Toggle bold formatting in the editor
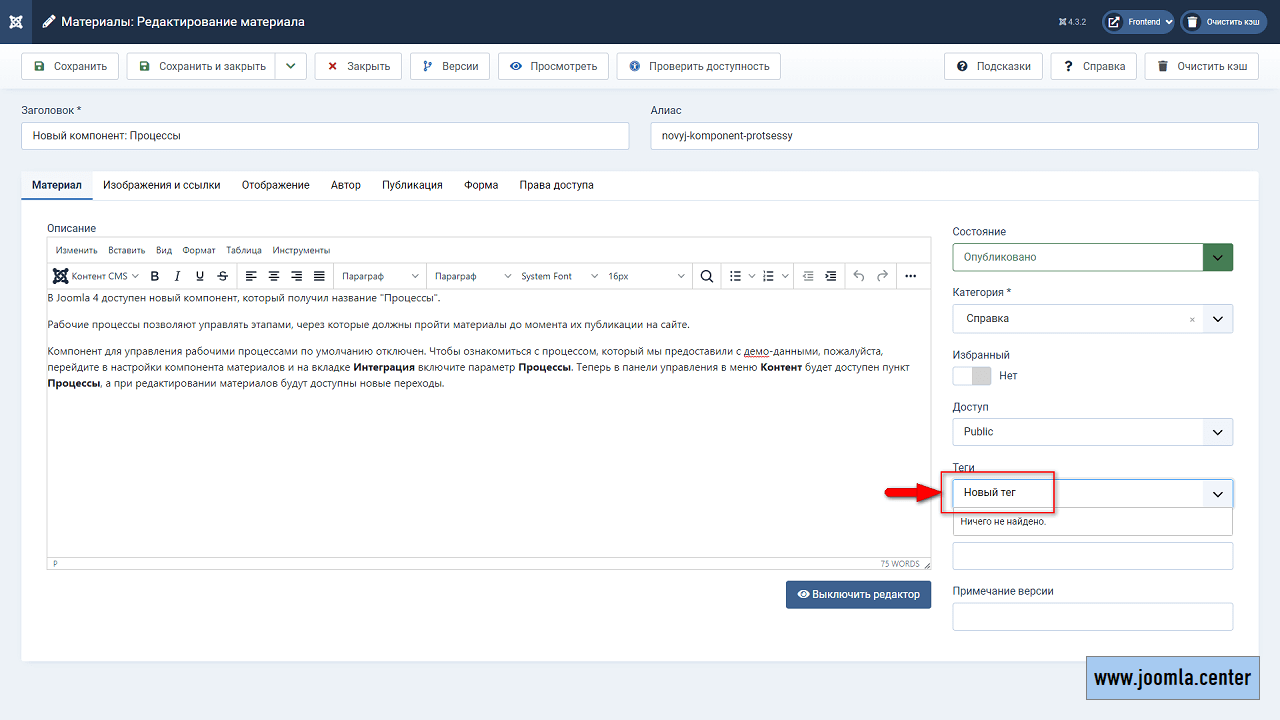The width and height of the screenshot is (1280, 720). pos(154,275)
